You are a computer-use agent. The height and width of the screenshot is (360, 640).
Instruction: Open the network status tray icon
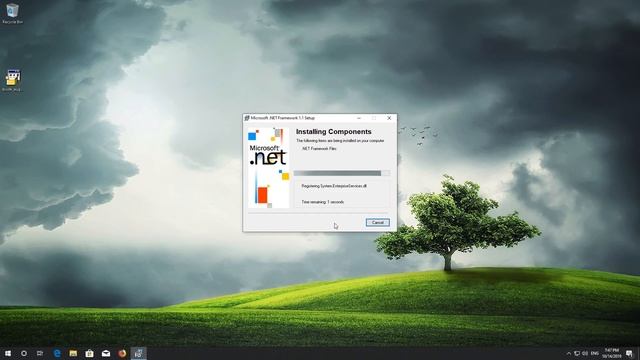point(577,353)
